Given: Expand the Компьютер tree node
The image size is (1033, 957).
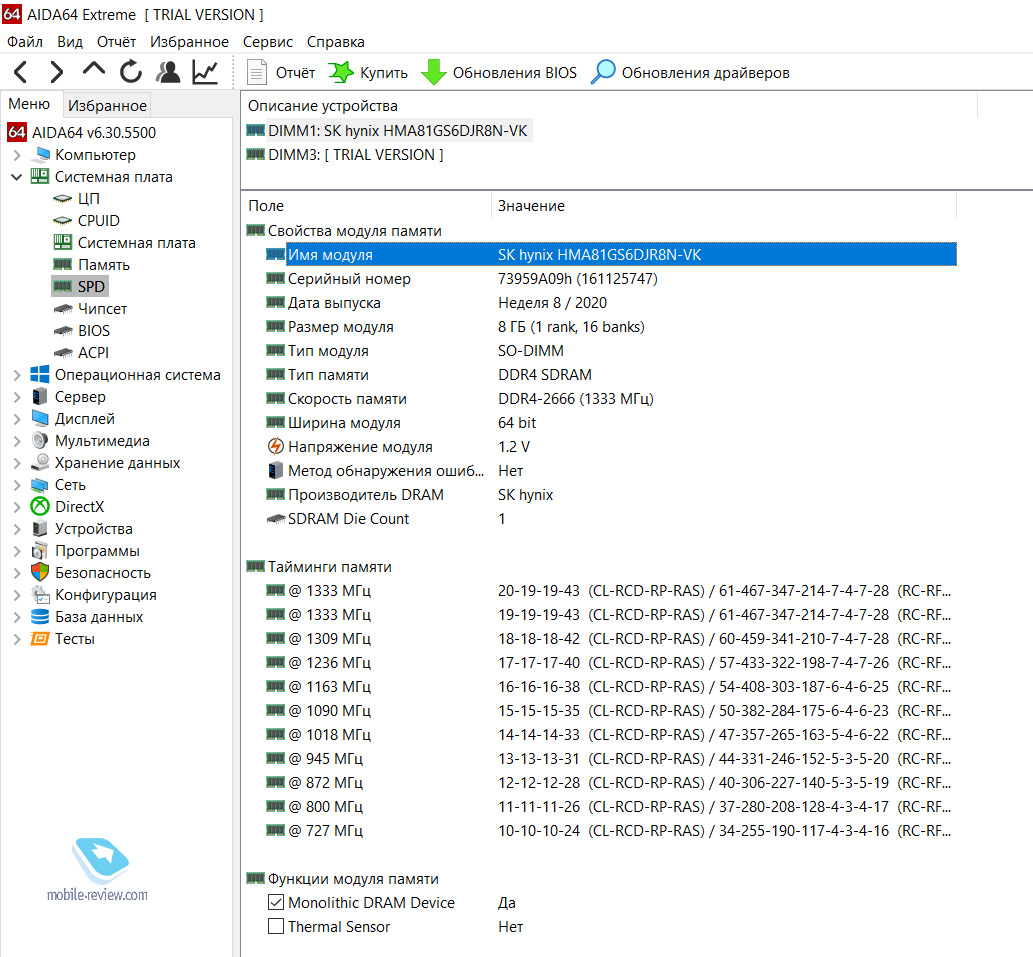Looking at the screenshot, I should 17,155.
